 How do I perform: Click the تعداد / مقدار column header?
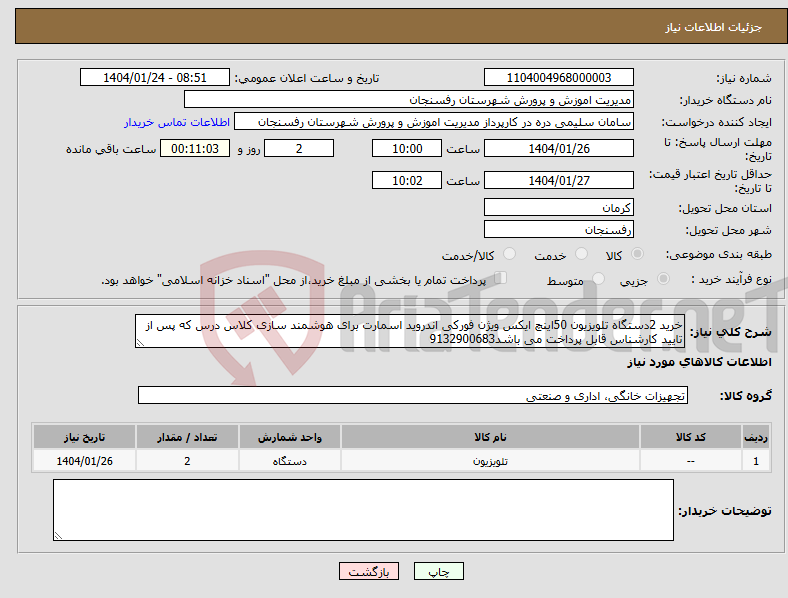187,437
